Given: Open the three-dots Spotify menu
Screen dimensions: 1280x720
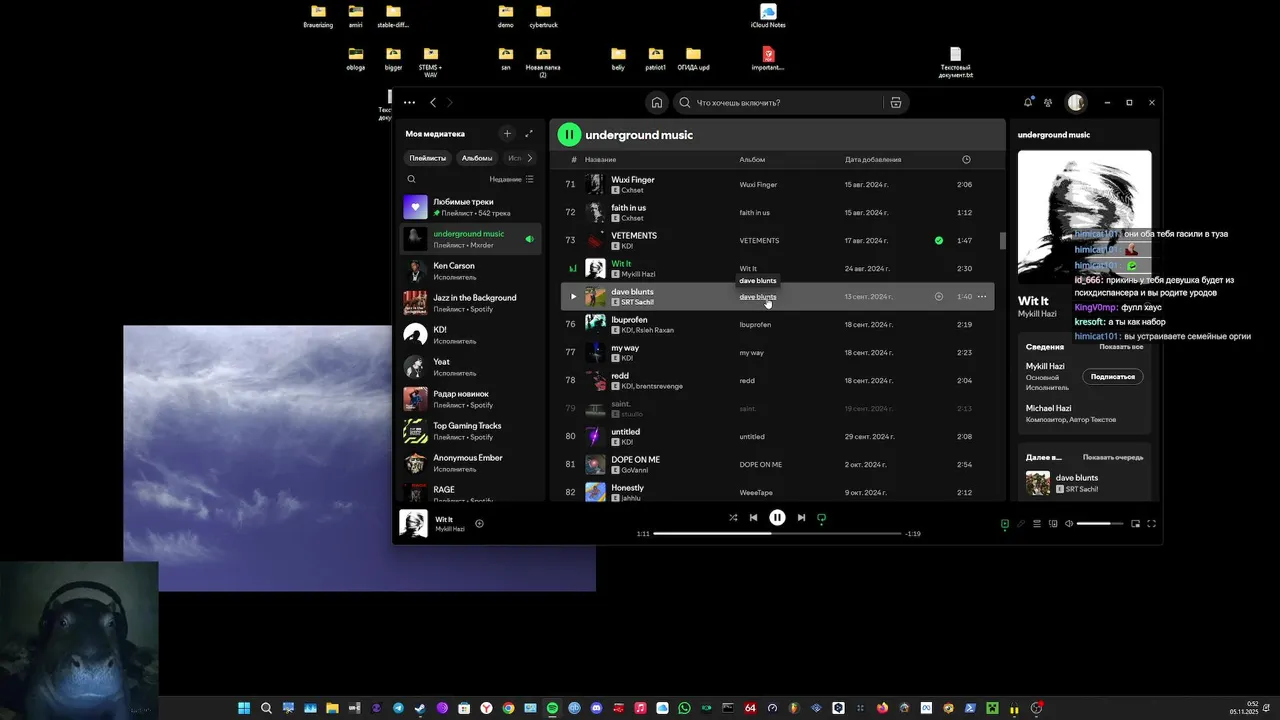Looking at the screenshot, I should [409, 102].
